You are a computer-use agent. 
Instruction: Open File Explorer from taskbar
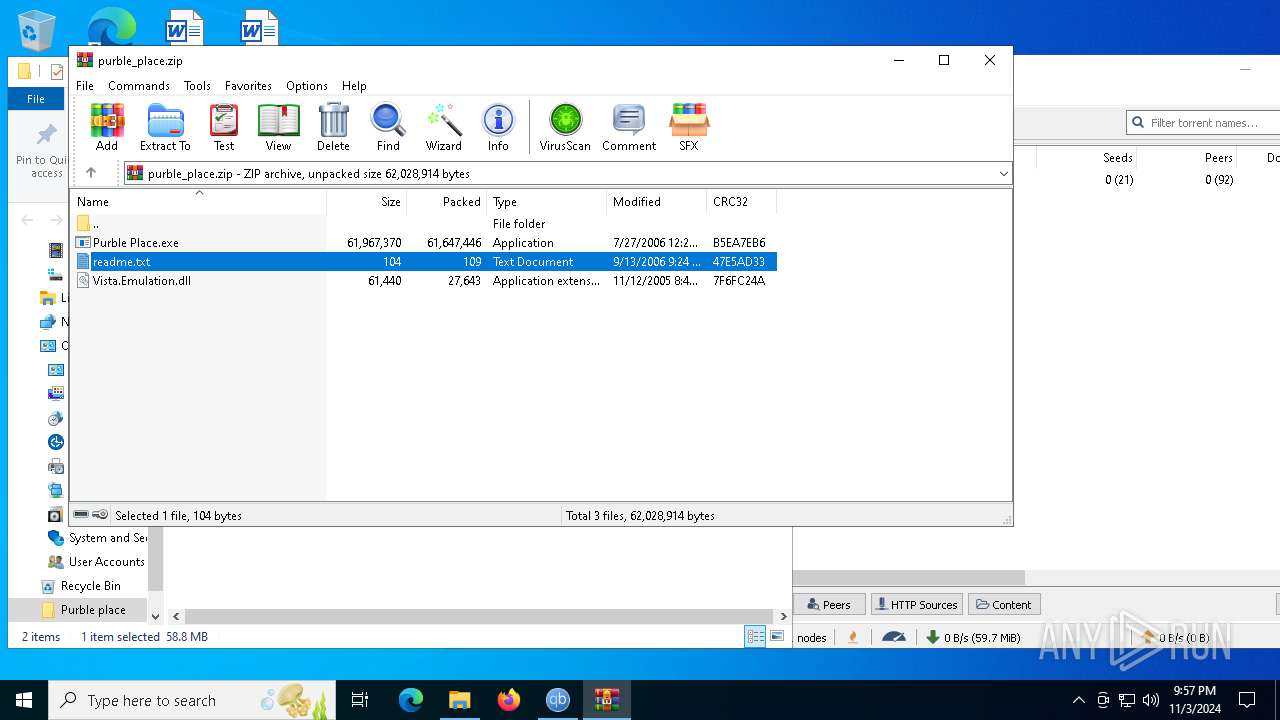pyautogui.click(x=459, y=700)
